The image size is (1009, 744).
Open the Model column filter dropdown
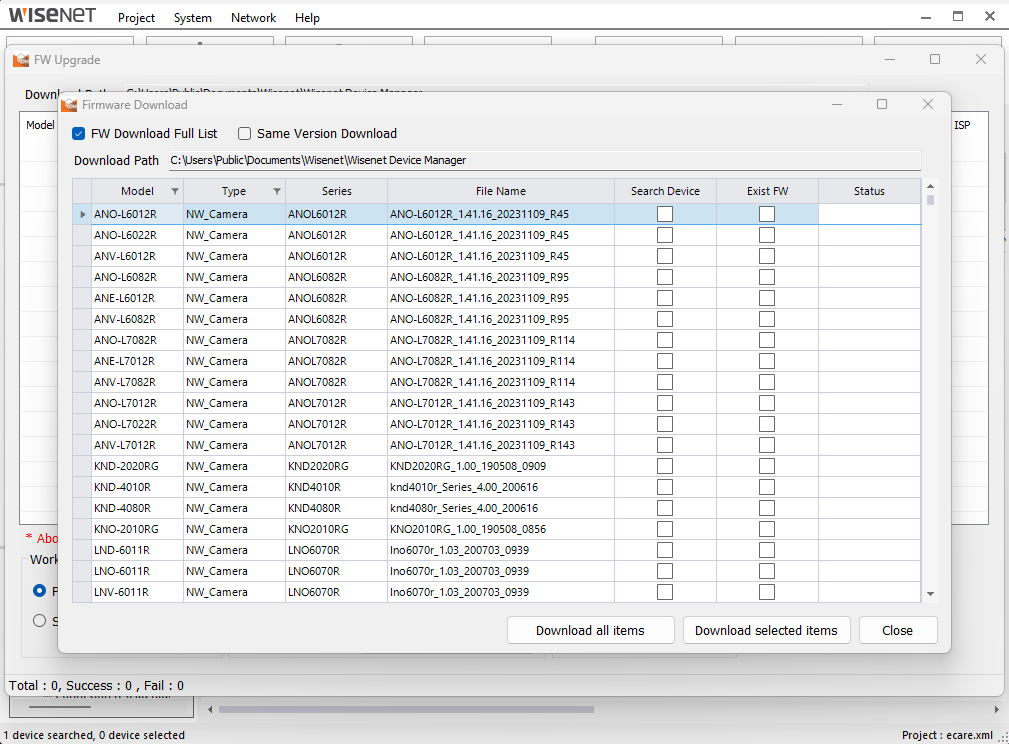(x=174, y=191)
